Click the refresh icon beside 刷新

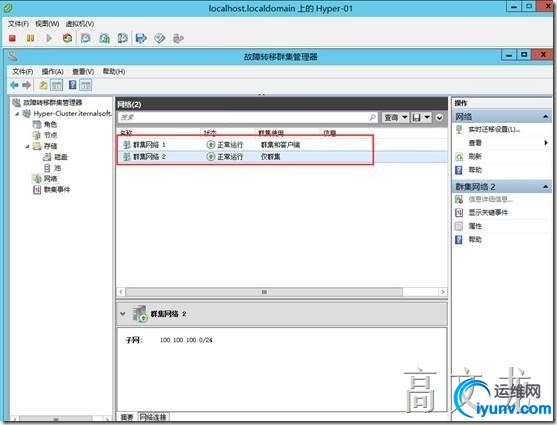point(459,156)
